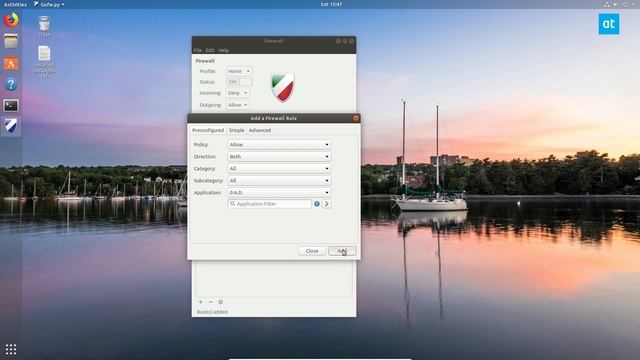Click the arrow button next to info icon
The image size is (640, 360).
[x=327, y=204]
